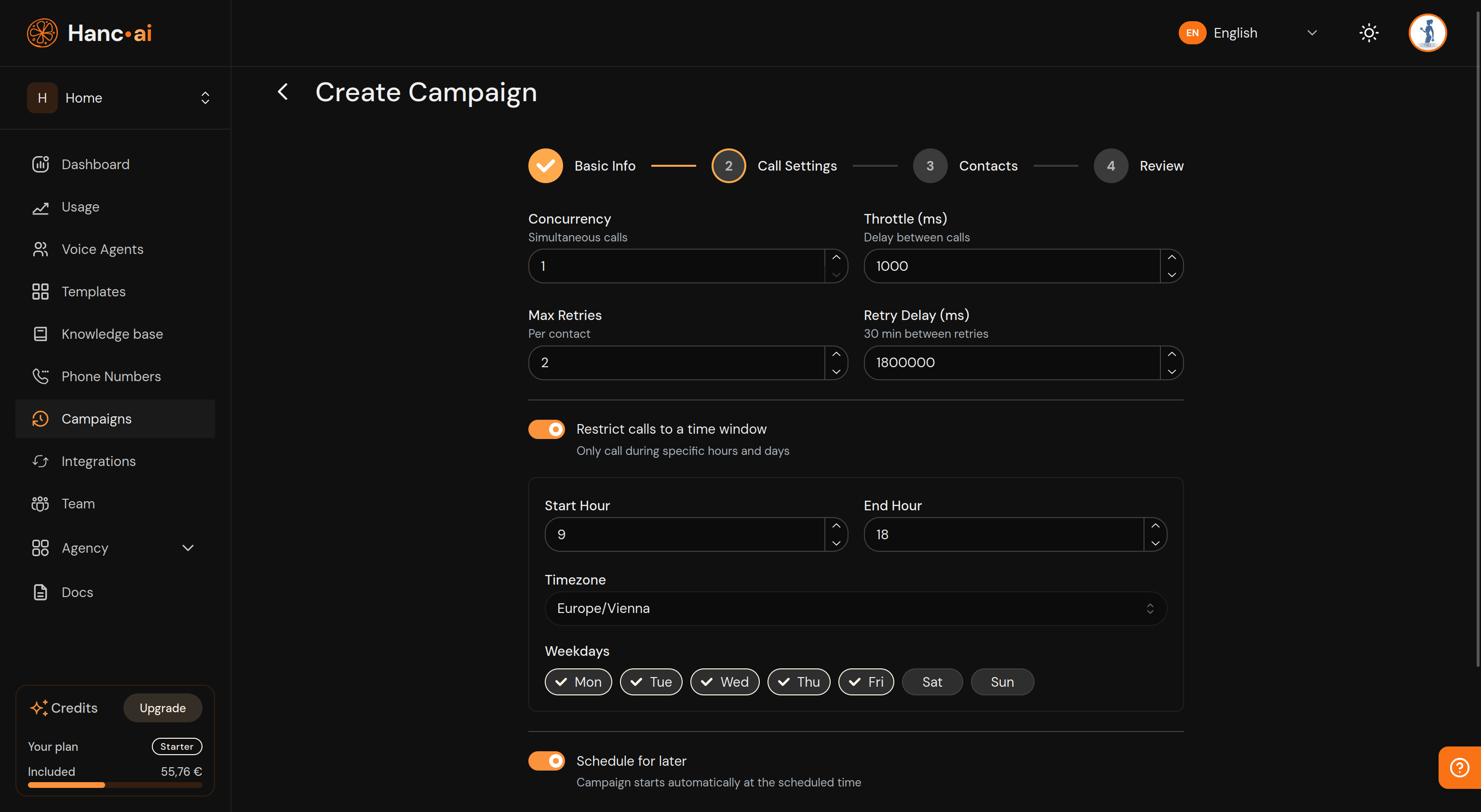1481x812 pixels.
Task: Click the plan usage progress bar
Action: tap(114, 785)
